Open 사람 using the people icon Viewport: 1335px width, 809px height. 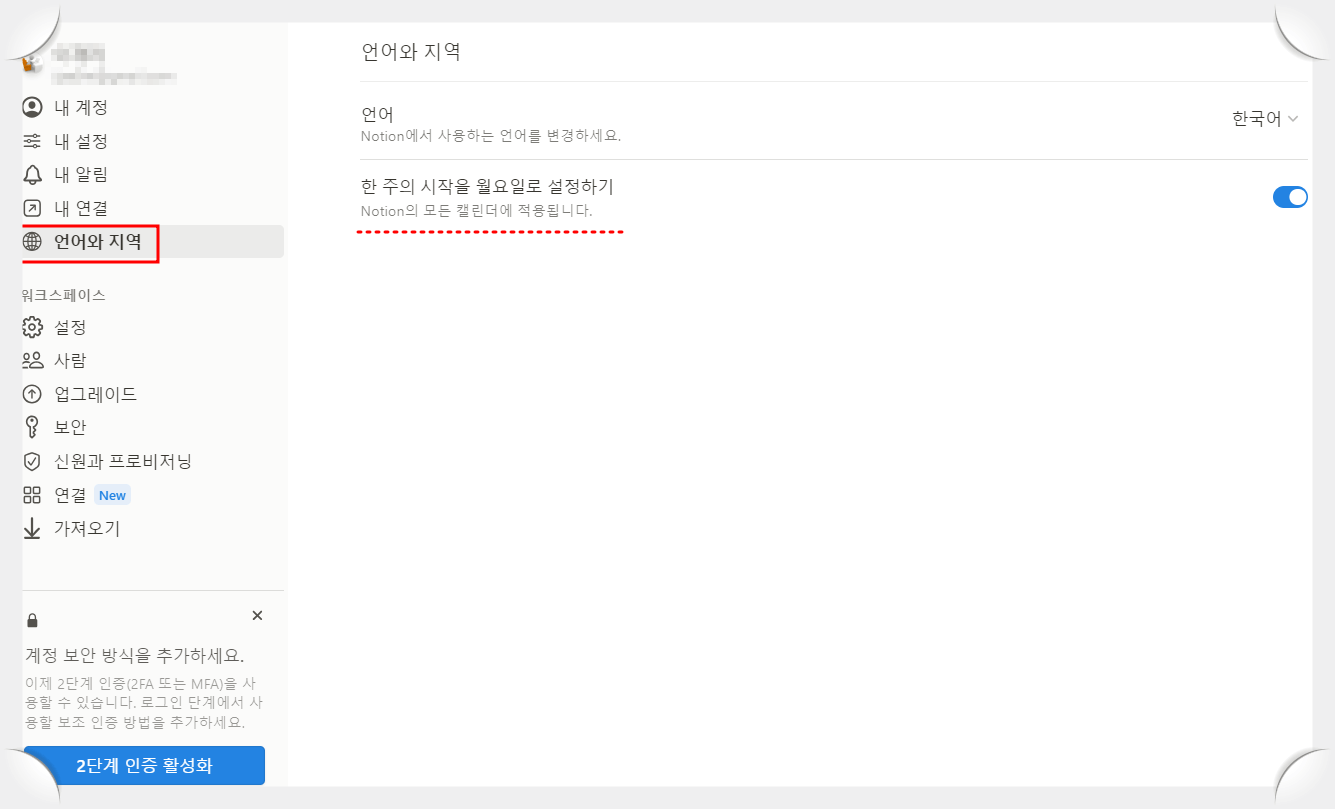31,360
